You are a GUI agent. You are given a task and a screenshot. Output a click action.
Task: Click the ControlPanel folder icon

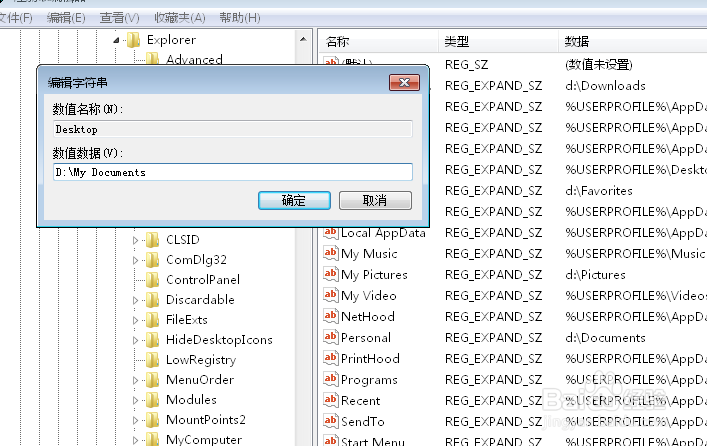click(x=152, y=280)
